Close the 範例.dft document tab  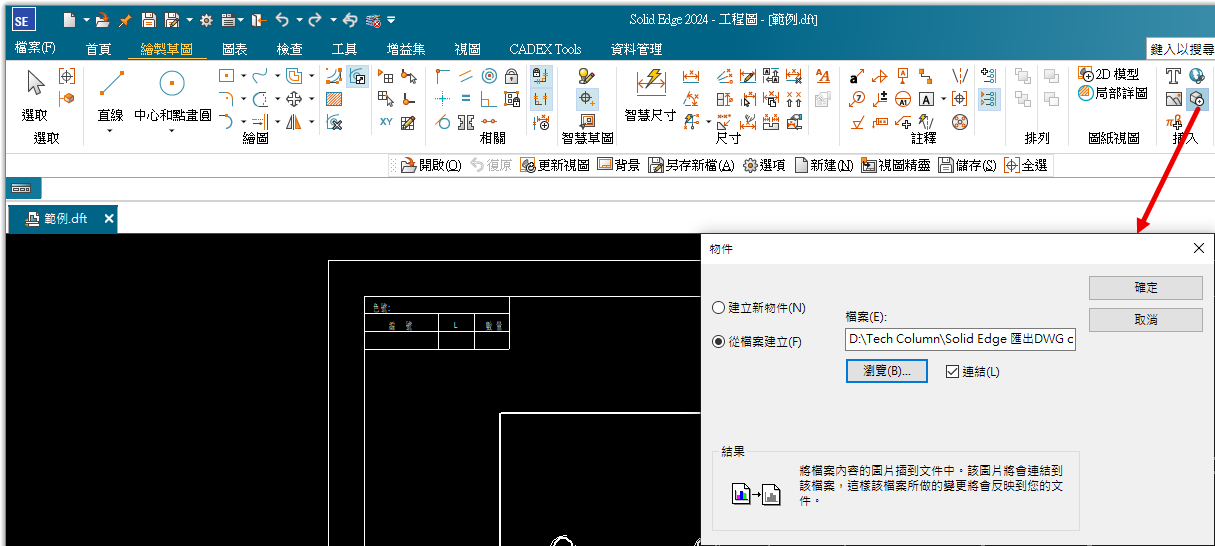[x=109, y=219]
